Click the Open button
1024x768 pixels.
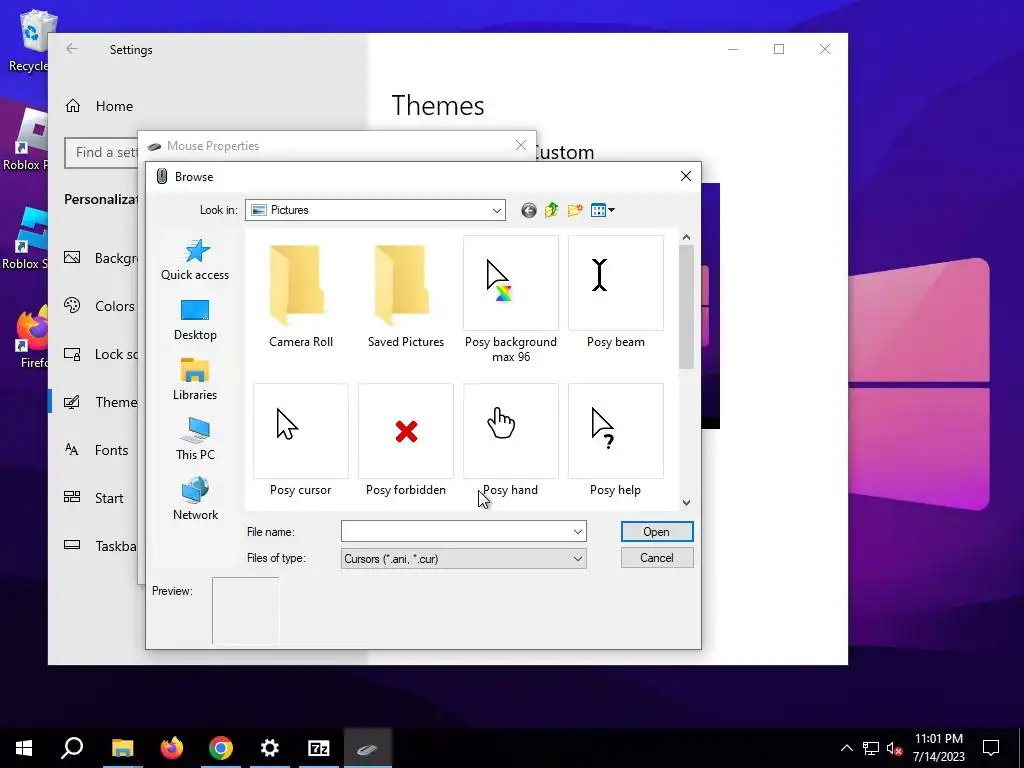click(x=657, y=532)
